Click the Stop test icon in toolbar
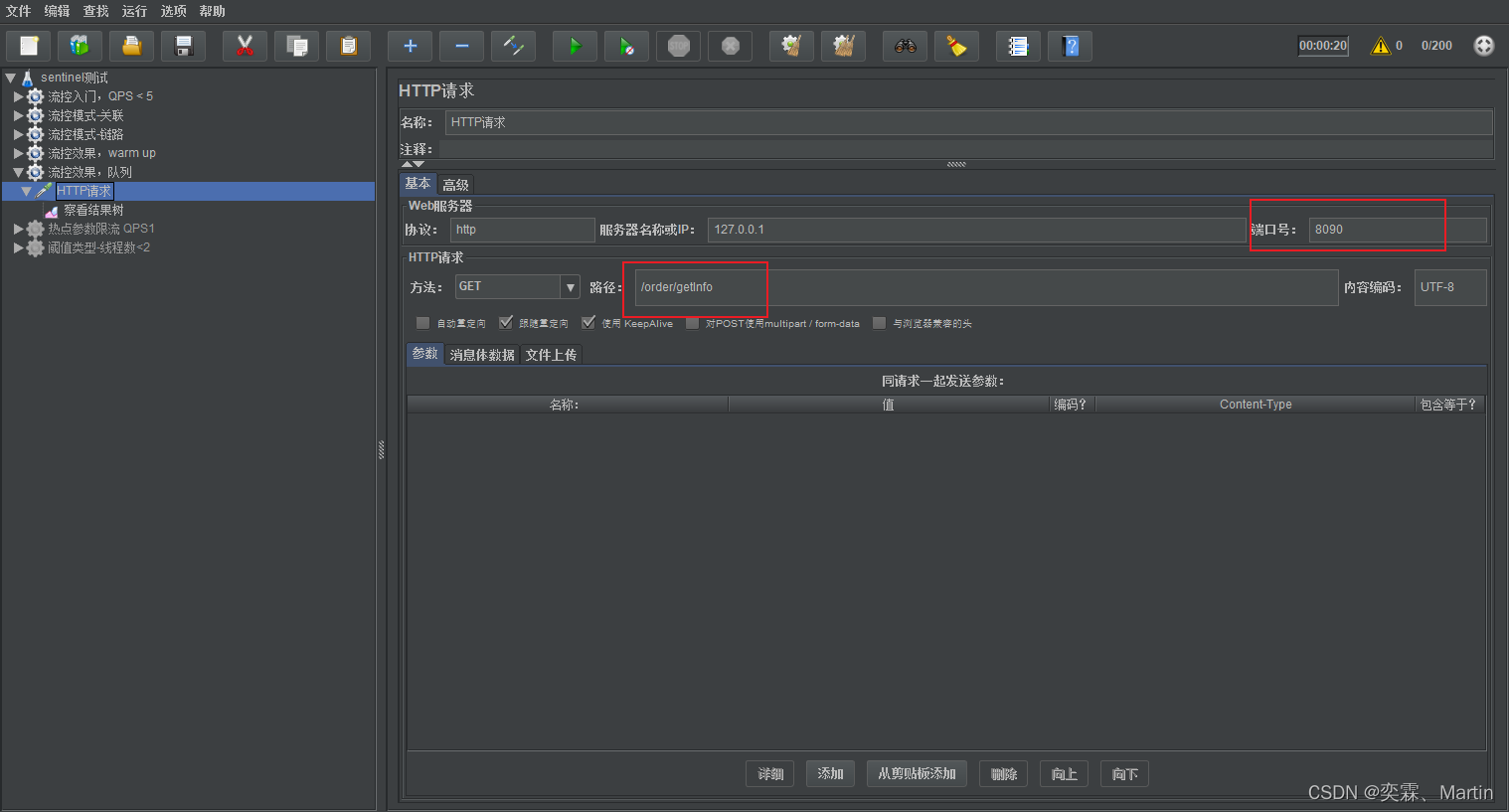The width and height of the screenshot is (1509, 812). click(x=679, y=46)
